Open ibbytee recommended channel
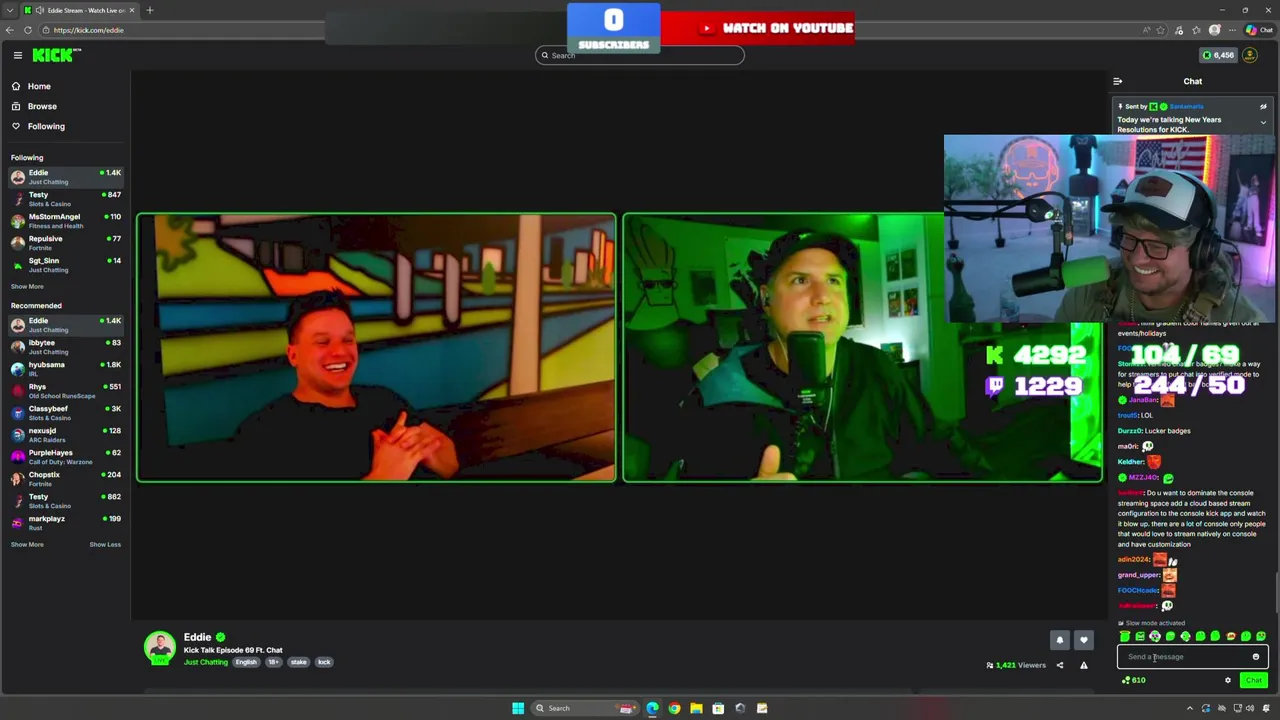 tap(65, 347)
